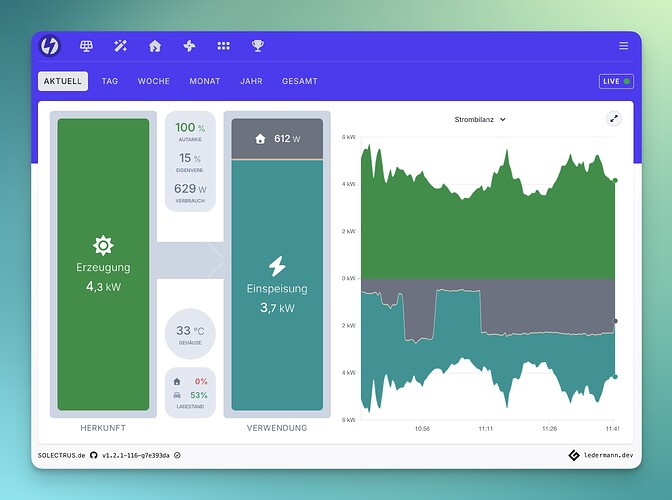The image size is (672, 500).
Task: Click the green Erzeugung block
Action: pos(103,264)
